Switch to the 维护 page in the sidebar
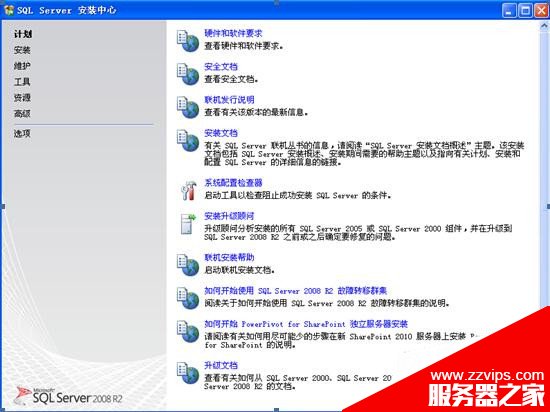This screenshot has width=550, height=412. point(22,66)
